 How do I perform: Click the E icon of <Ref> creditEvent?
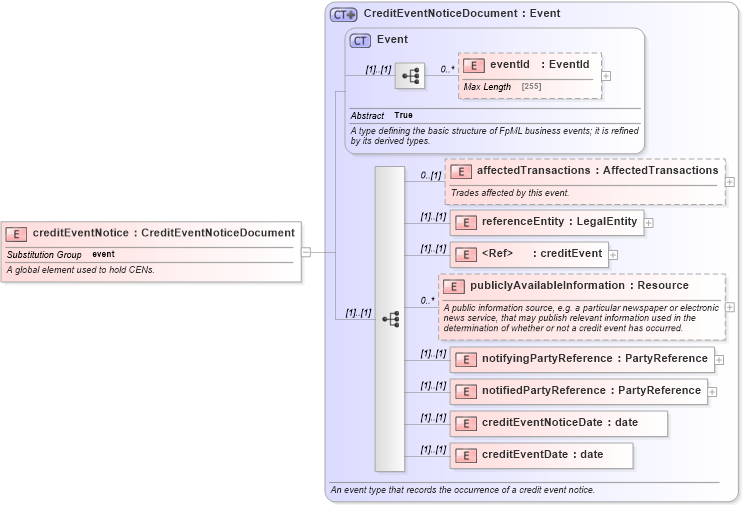pos(465,255)
